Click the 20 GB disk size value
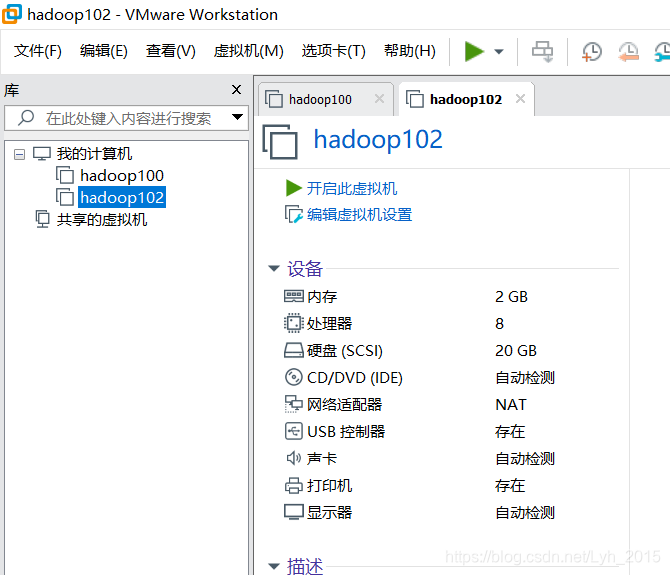 click(x=516, y=351)
